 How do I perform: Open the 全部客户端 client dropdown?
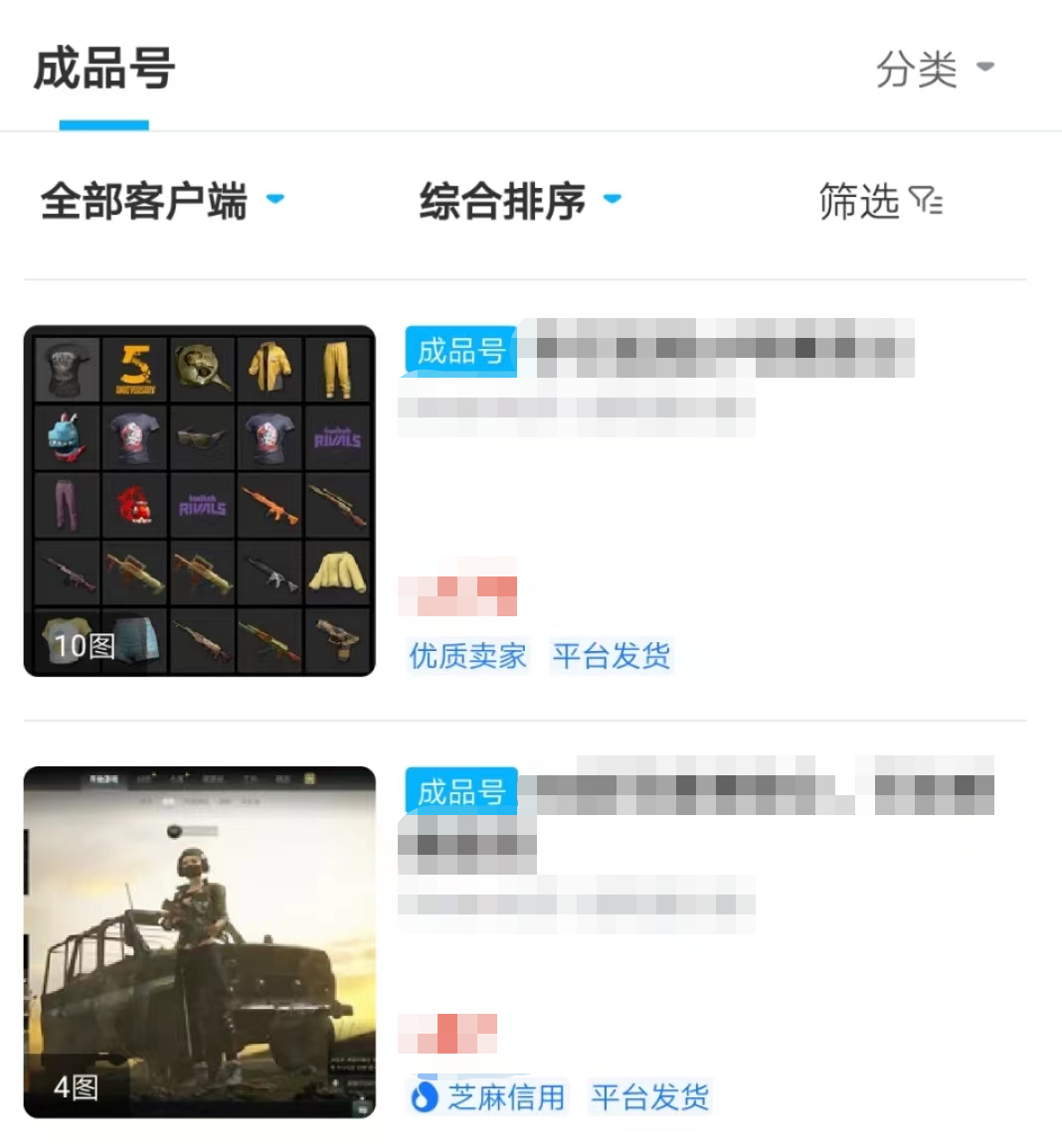pyautogui.click(x=162, y=201)
